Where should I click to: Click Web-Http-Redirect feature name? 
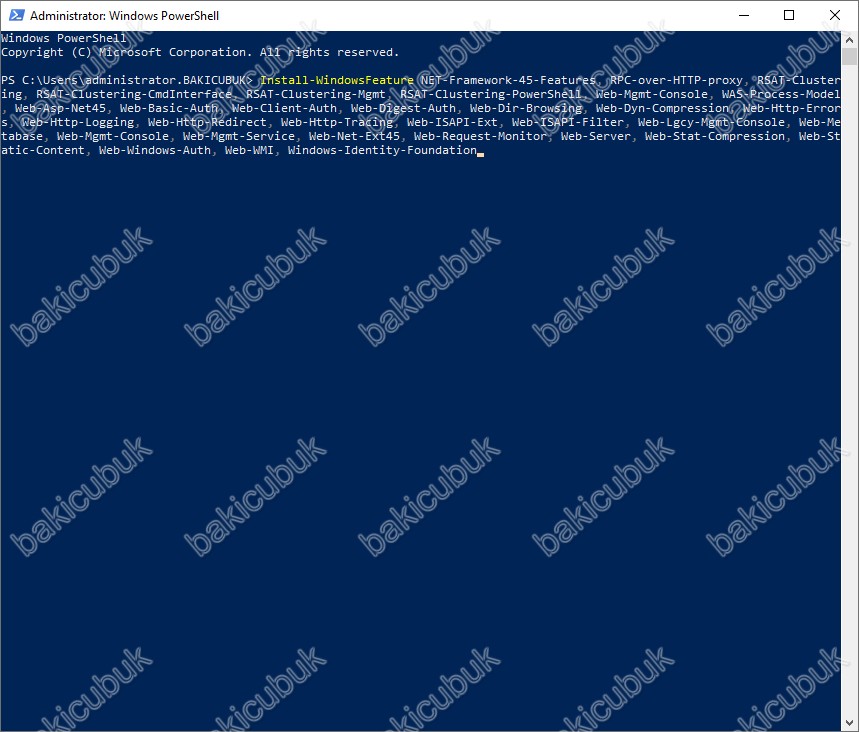coord(207,122)
